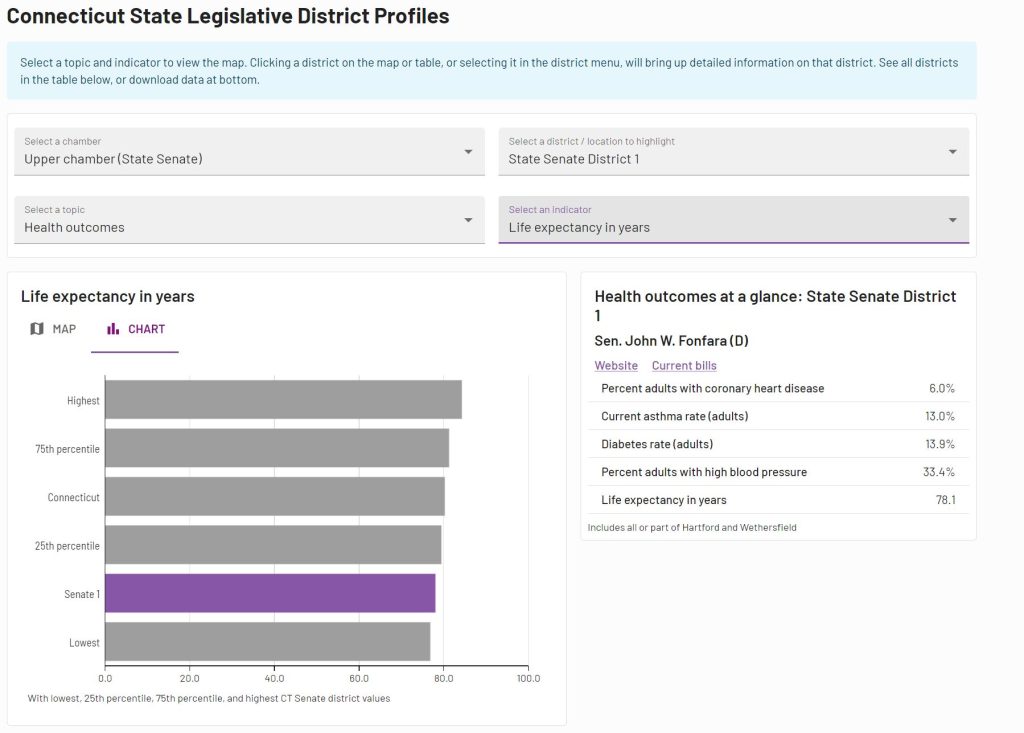Click the purple Senate 1 bar
This screenshot has height=733, width=1024.
[270, 593]
